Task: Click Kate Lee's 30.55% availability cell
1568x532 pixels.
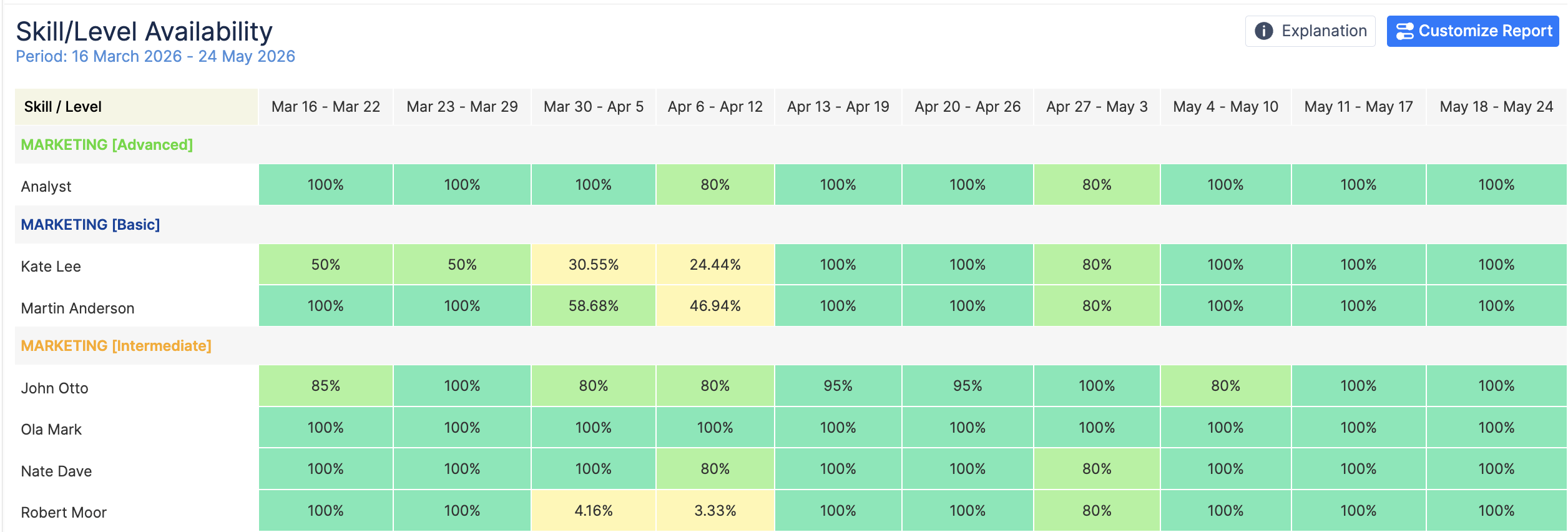Action: (593, 265)
